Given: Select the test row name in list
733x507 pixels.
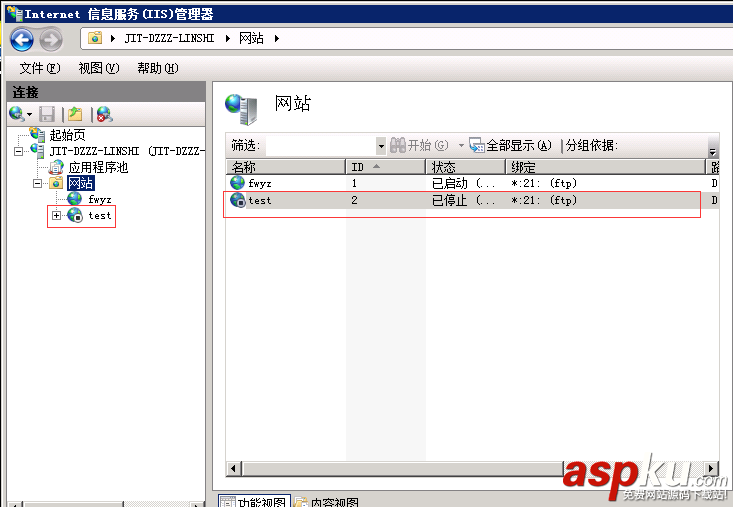Looking at the screenshot, I should pyautogui.click(x=260, y=200).
